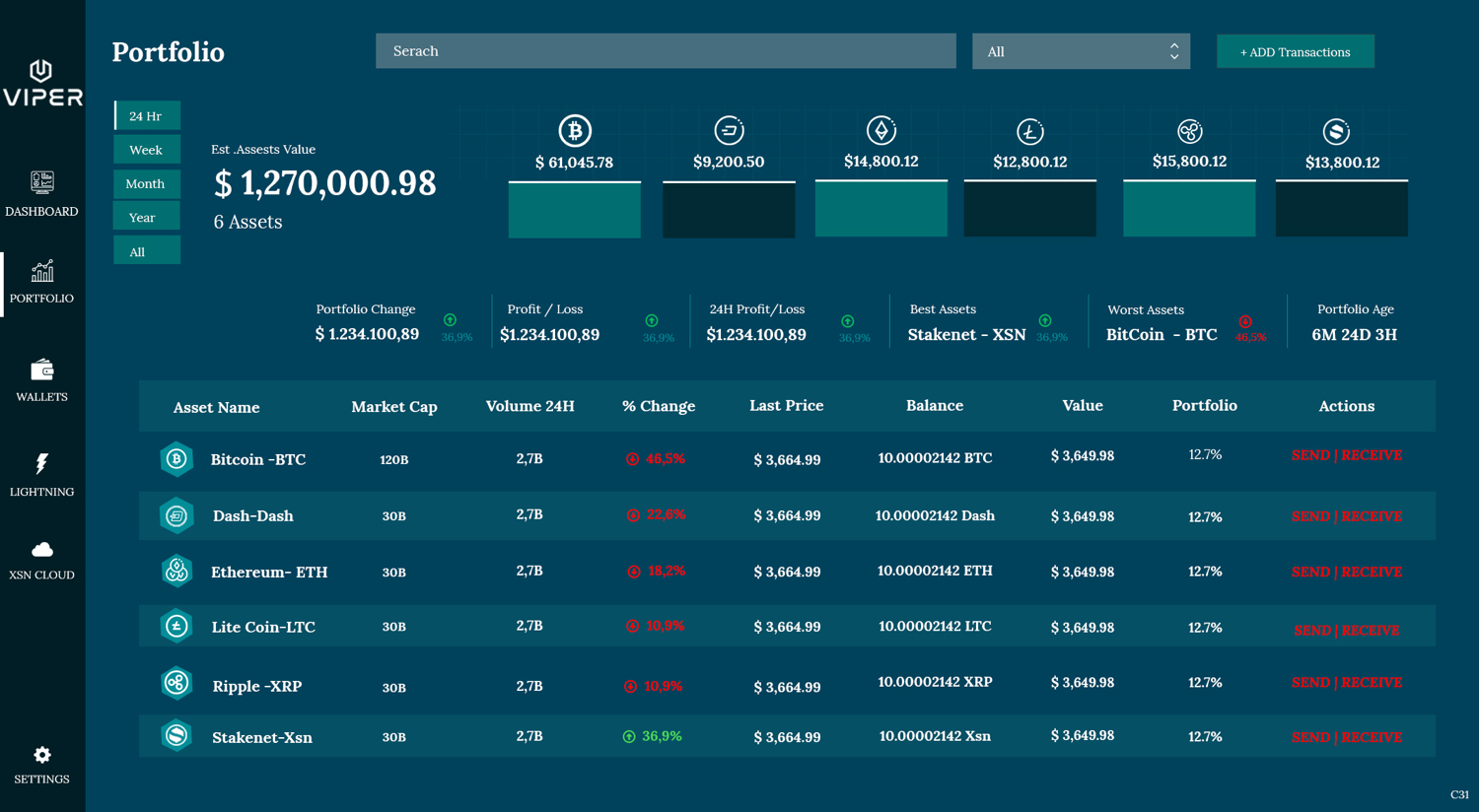Click the green up arrow beside 36,9% in the Stakenet-Xsn row
This screenshot has width=1479, height=812.
pyautogui.click(x=629, y=736)
